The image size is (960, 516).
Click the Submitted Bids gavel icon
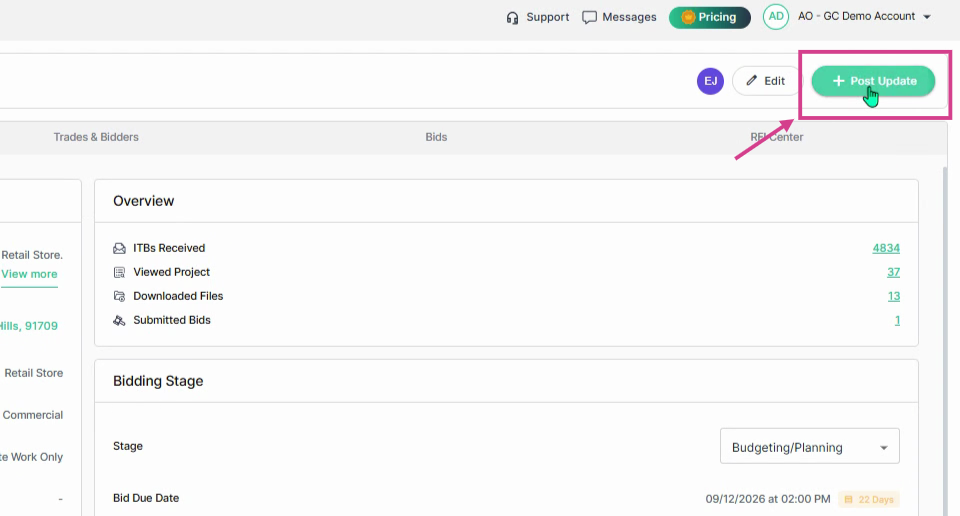pos(119,320)
